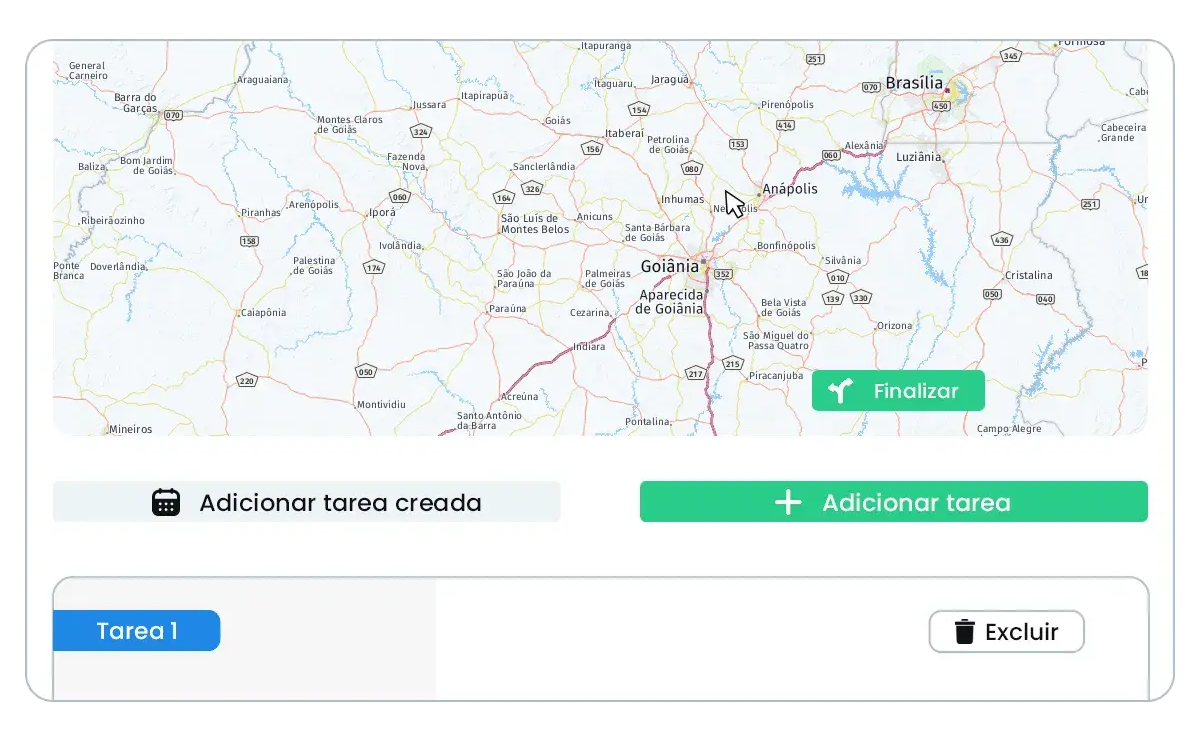Select the Tarea 1 tab label
1200x740 pixels.
(x=137, y=631)
